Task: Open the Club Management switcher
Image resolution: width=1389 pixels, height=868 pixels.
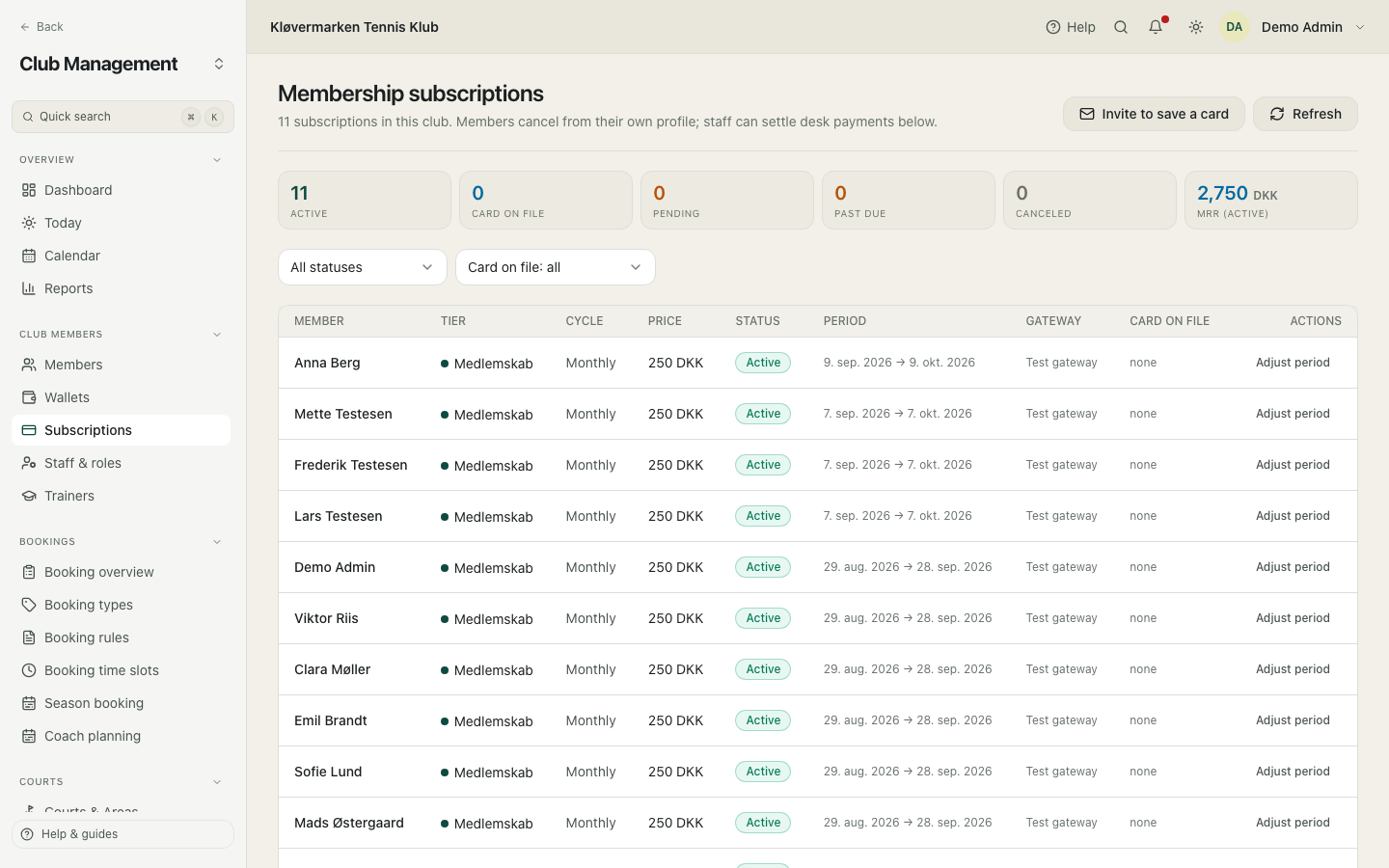Action: point(123,64)
